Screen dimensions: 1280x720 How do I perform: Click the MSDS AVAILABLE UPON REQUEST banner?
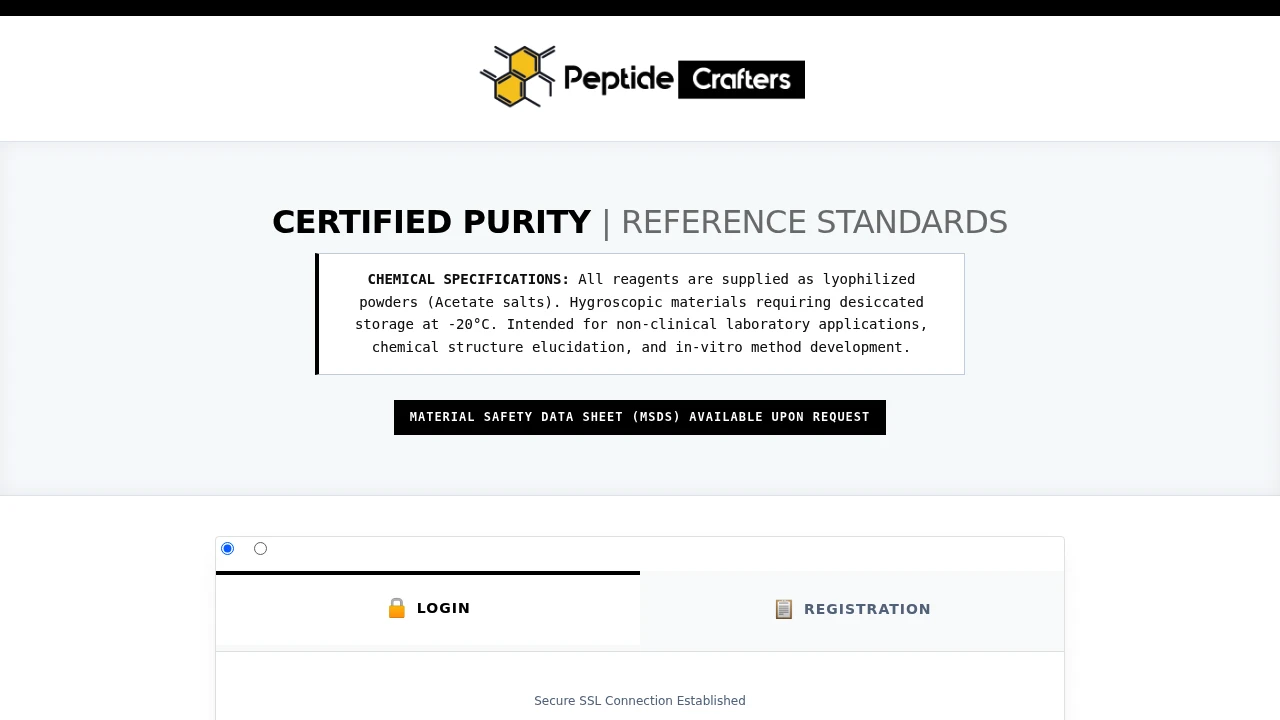640,417
